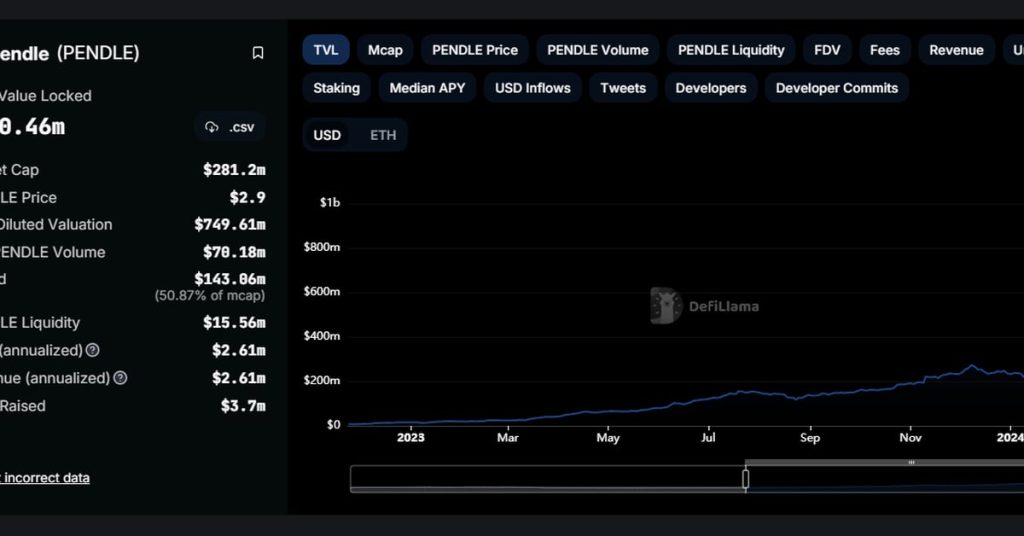Click the timeline range slider left handle

tap(745, 479)
